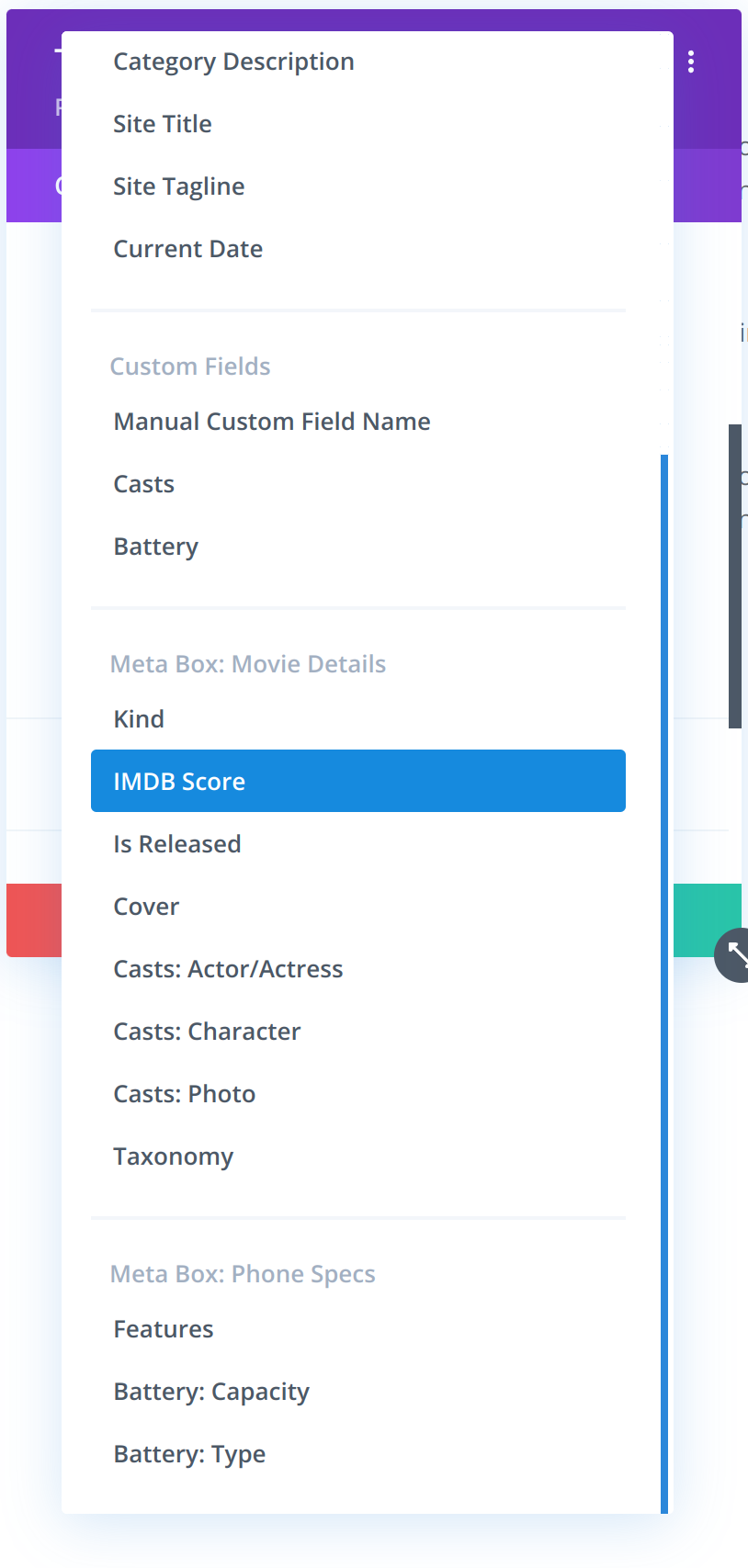Choose Casts: Actor/Actress field
The image size is (748, 1568).
pyautogui.click(x=228, y=969)
